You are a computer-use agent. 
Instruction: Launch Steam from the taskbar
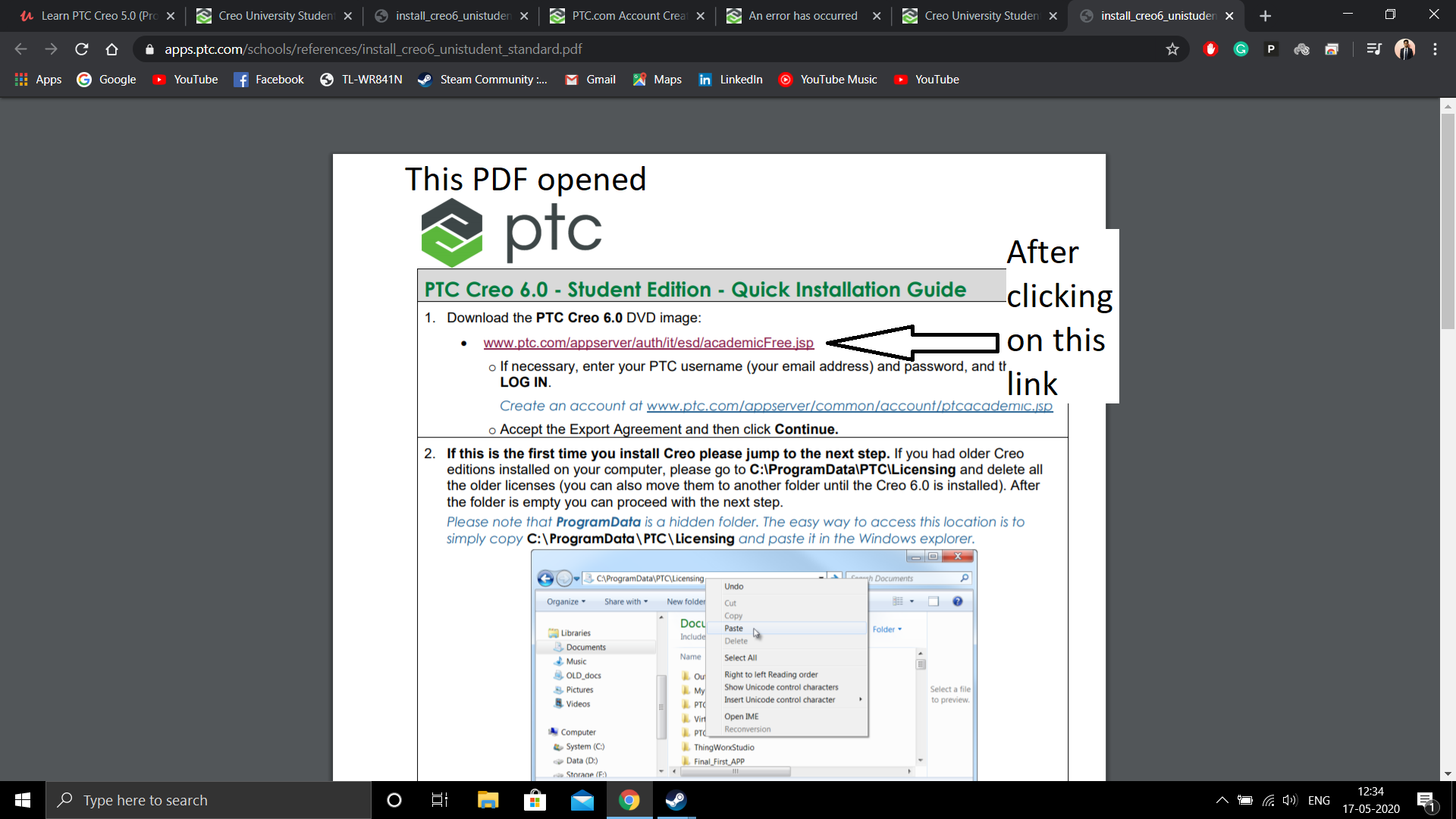point(675,800)
